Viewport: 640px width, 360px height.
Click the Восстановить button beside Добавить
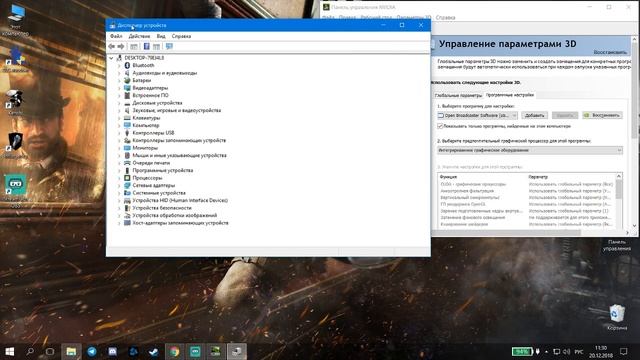point(602,116)
